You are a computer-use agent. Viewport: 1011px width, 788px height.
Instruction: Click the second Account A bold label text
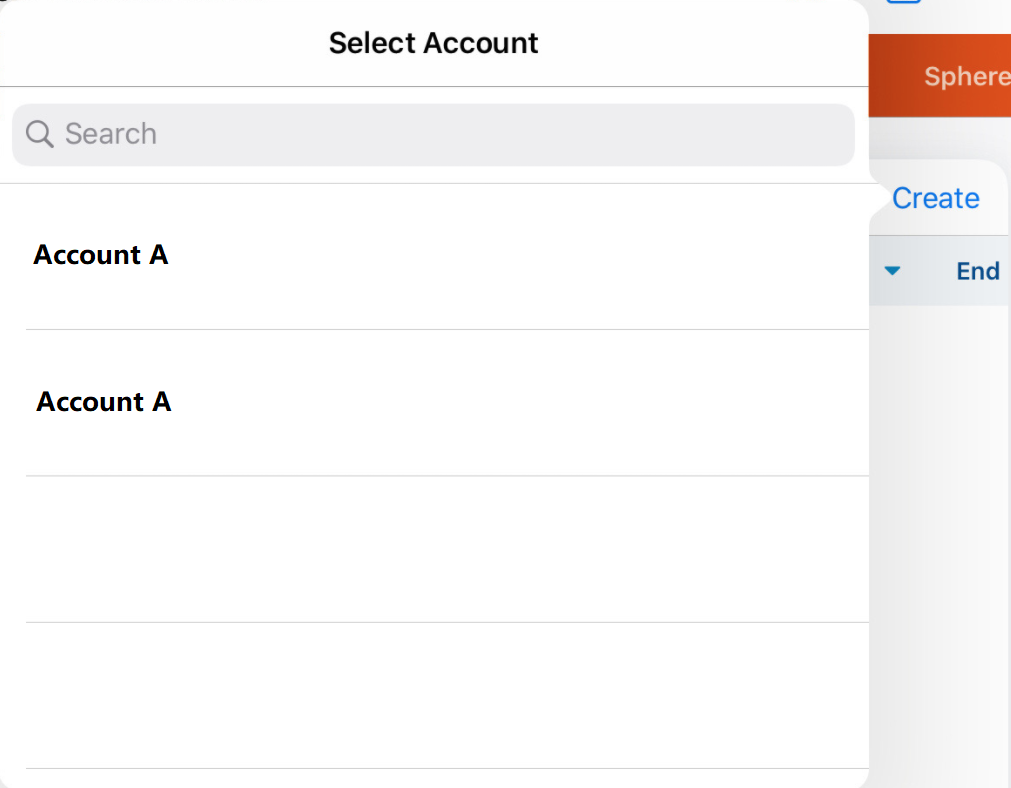pos(104,402)
